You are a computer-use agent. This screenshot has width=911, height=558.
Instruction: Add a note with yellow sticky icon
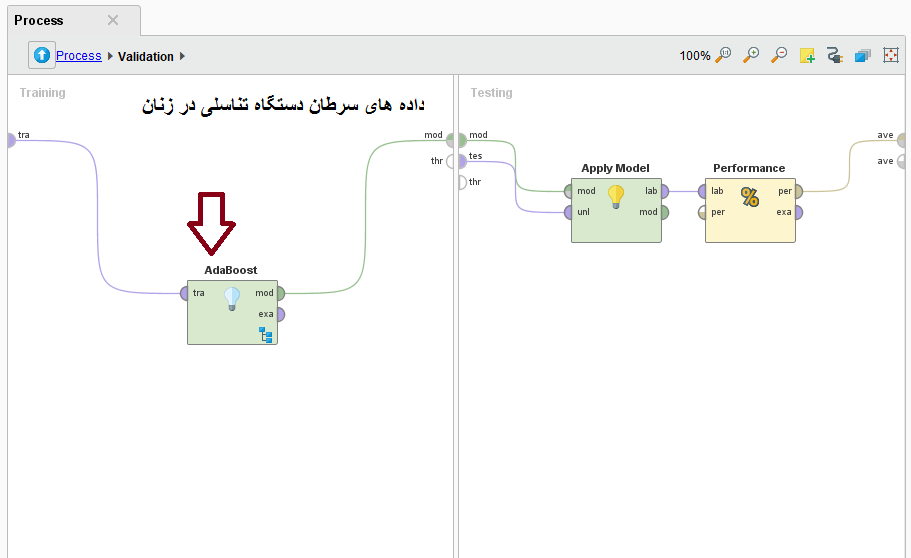click(x=807, y=56)
